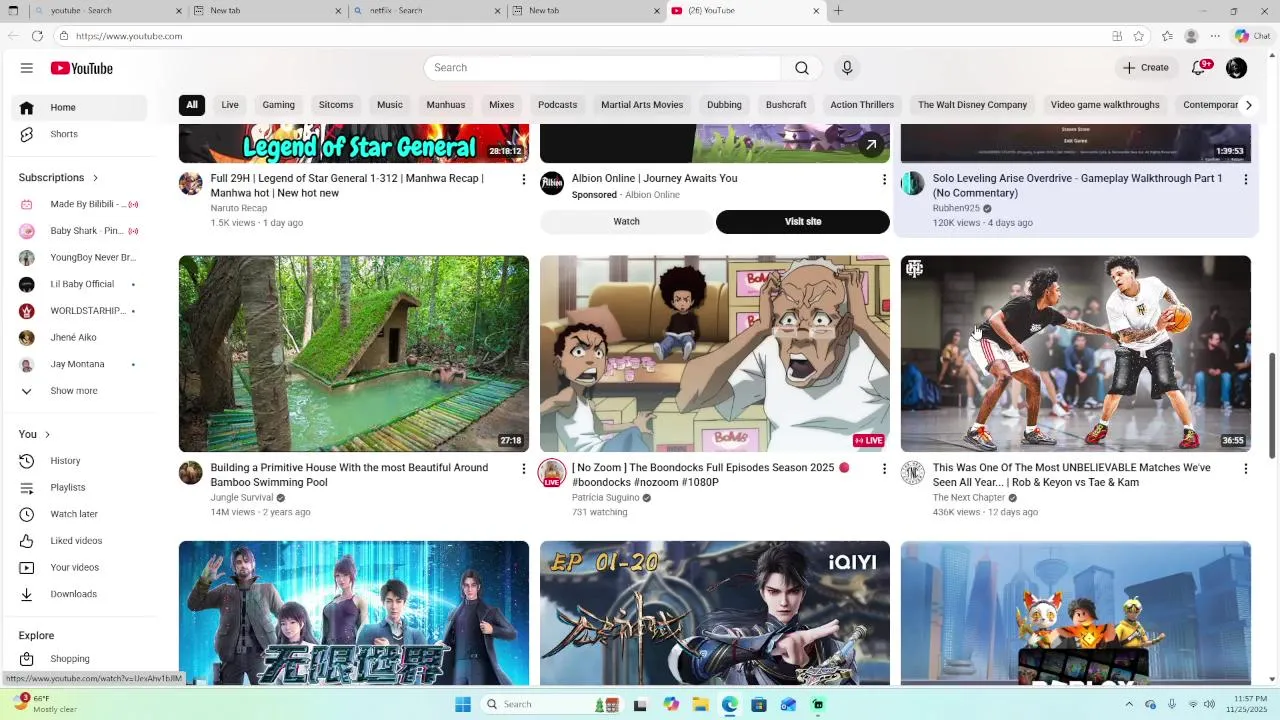Open the Rubhen925 channel link
This screenshot has height=720, width=1280.
(x=956, y=208)
